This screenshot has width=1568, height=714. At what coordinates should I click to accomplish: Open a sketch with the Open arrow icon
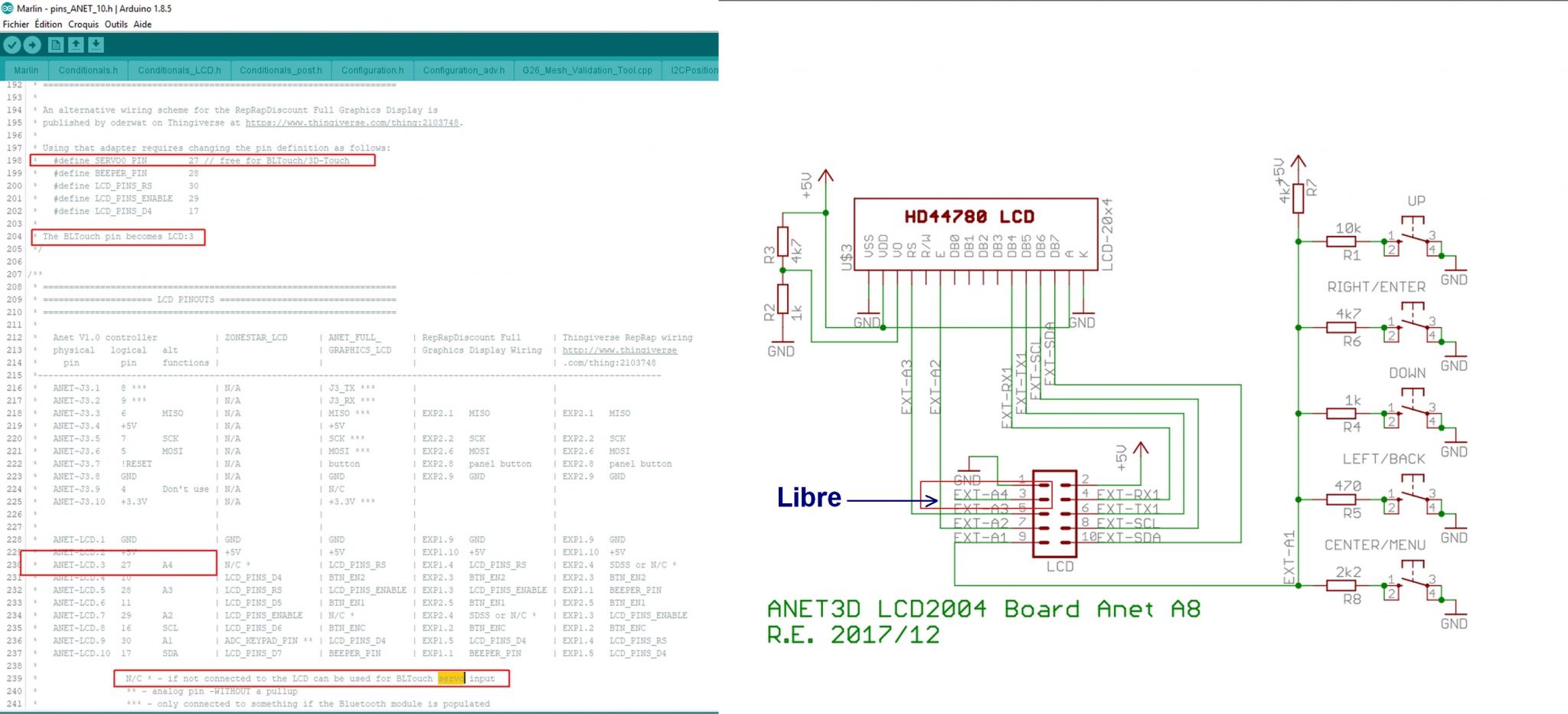pos(76,45)
